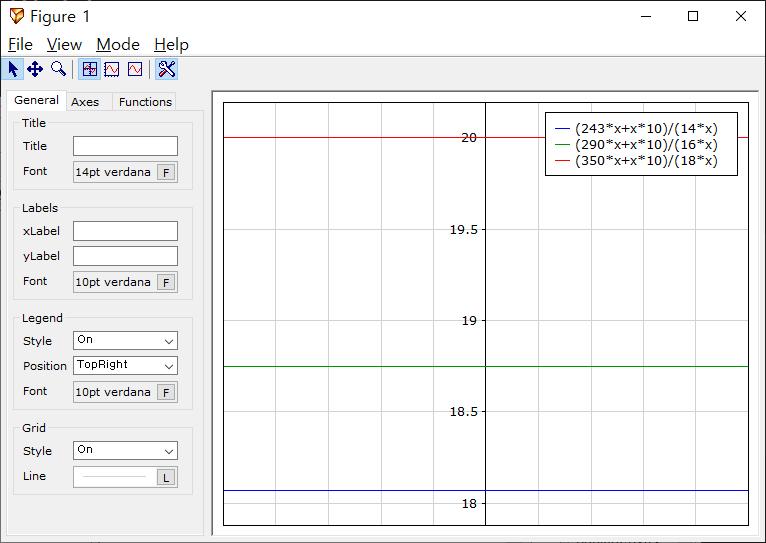Screen dimensions: 766x543
Task: Click the Title text input field
Action: point(125,146)
